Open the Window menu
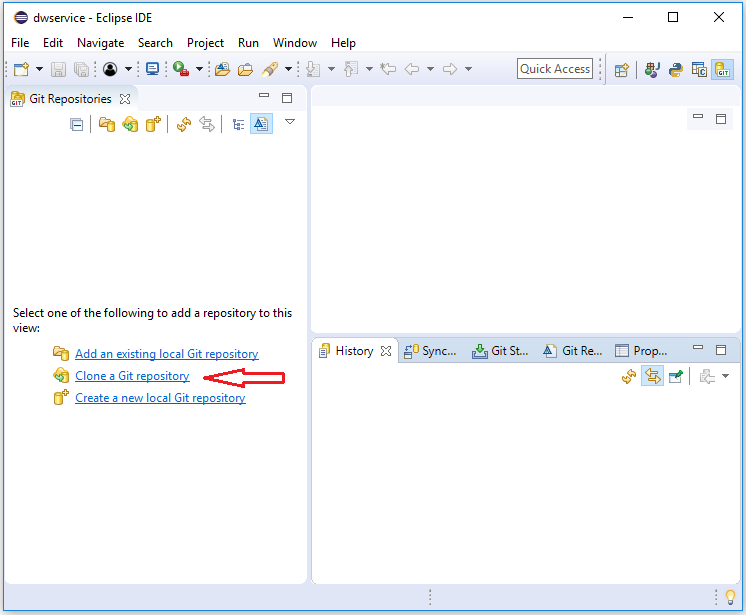746x615 pixels. click(x=294, y=43)
